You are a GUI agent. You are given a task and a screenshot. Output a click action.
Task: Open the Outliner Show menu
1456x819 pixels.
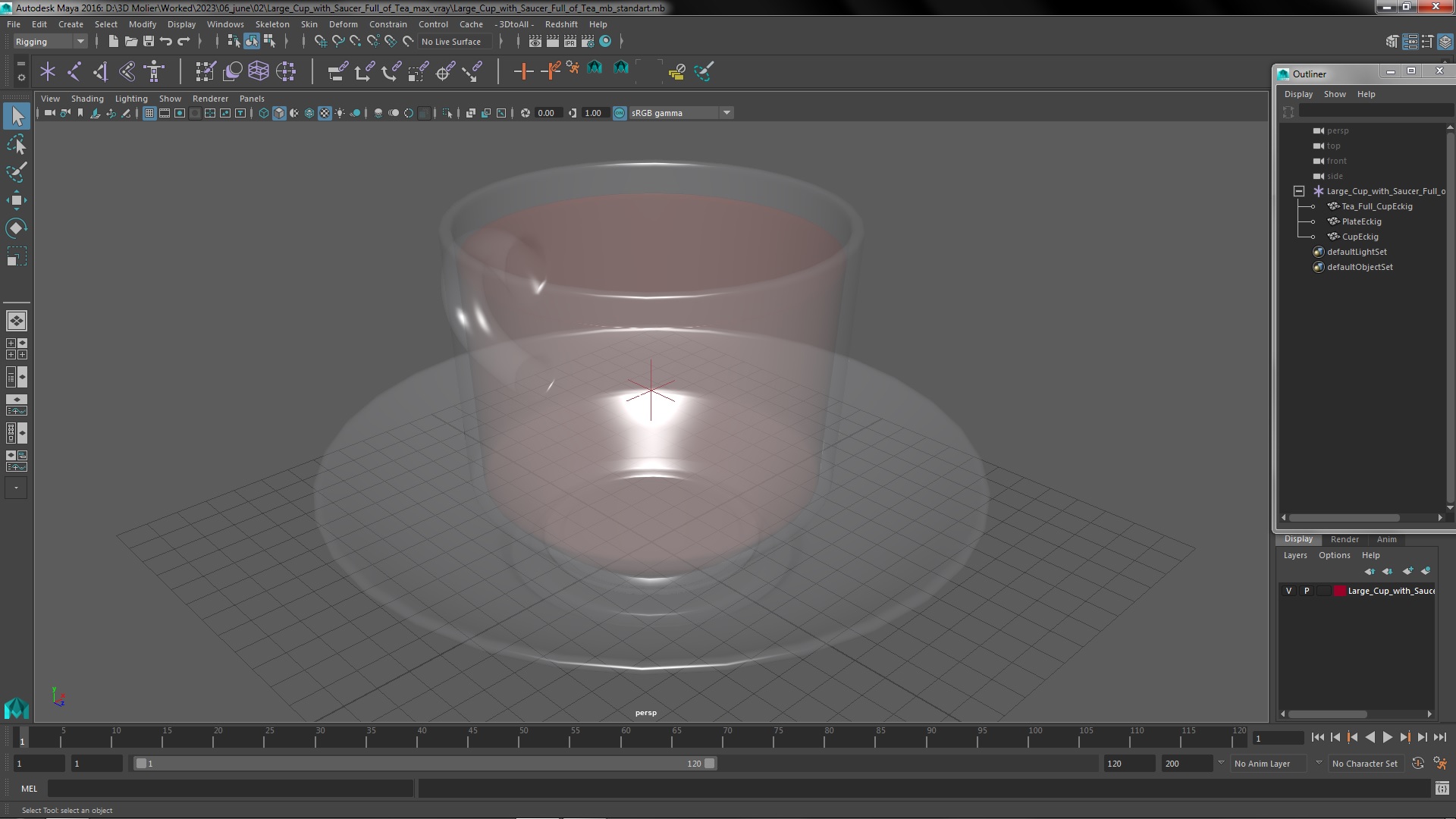coord(1335,94)
